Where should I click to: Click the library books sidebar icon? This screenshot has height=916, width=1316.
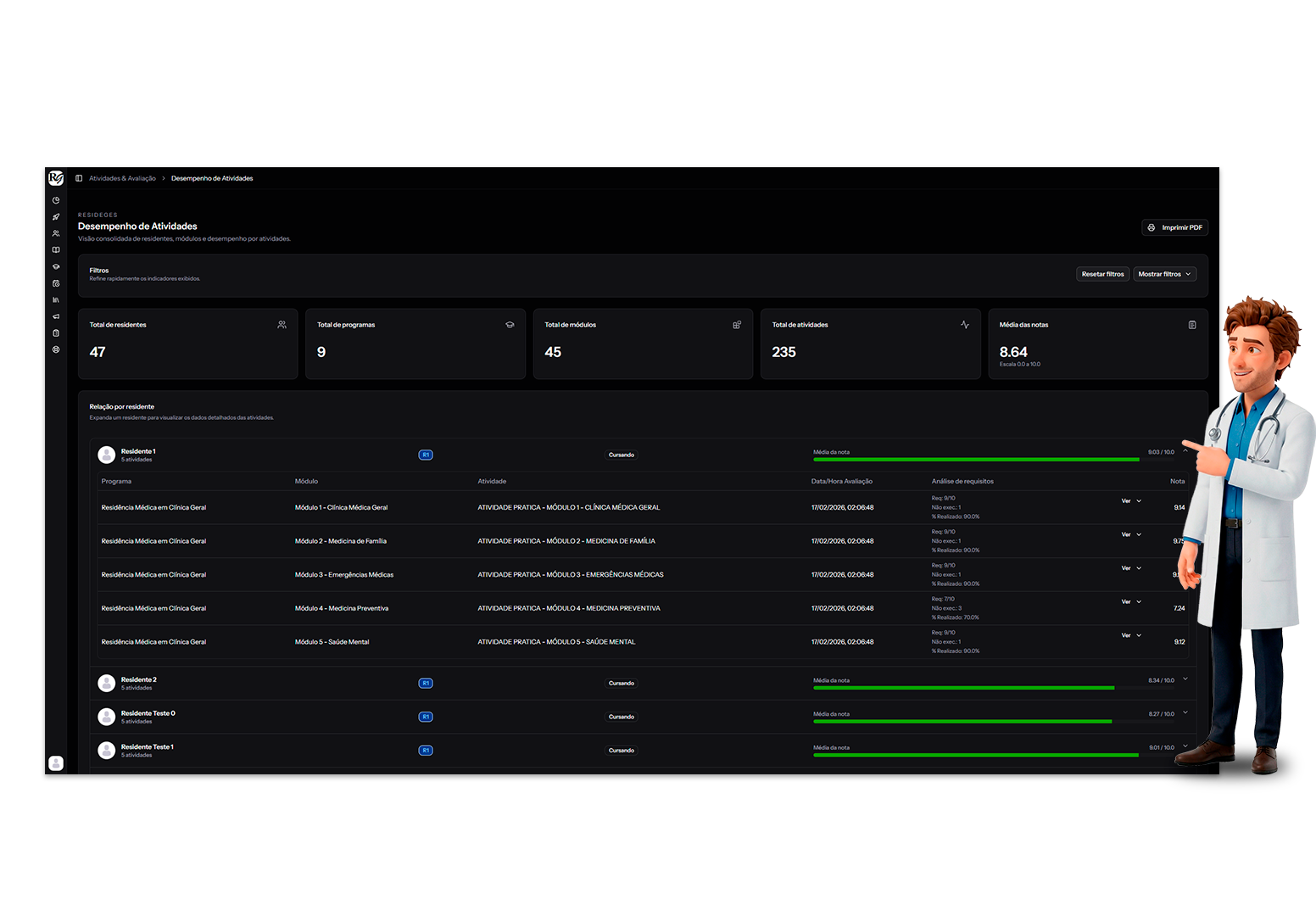(x=56, y=300)
